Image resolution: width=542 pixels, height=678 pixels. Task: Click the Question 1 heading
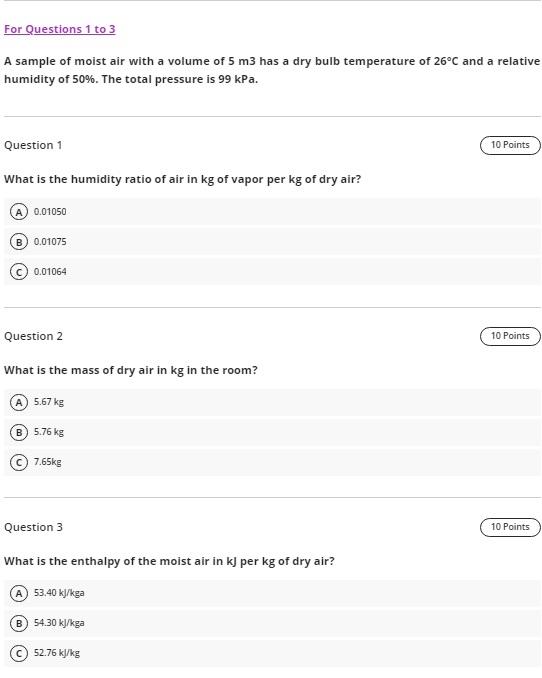(x=33, y=145)
